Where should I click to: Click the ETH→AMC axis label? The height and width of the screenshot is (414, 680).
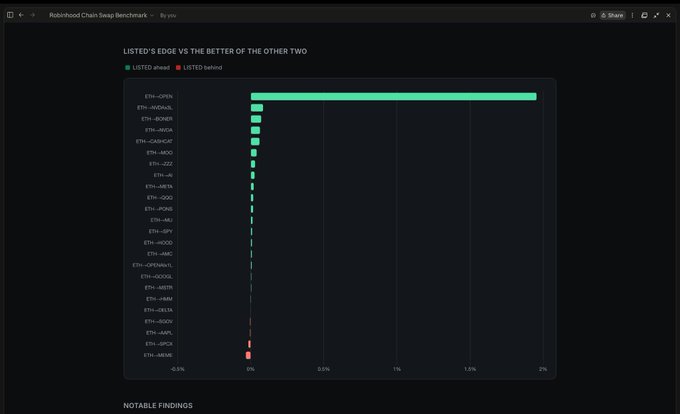click(160, 254)
